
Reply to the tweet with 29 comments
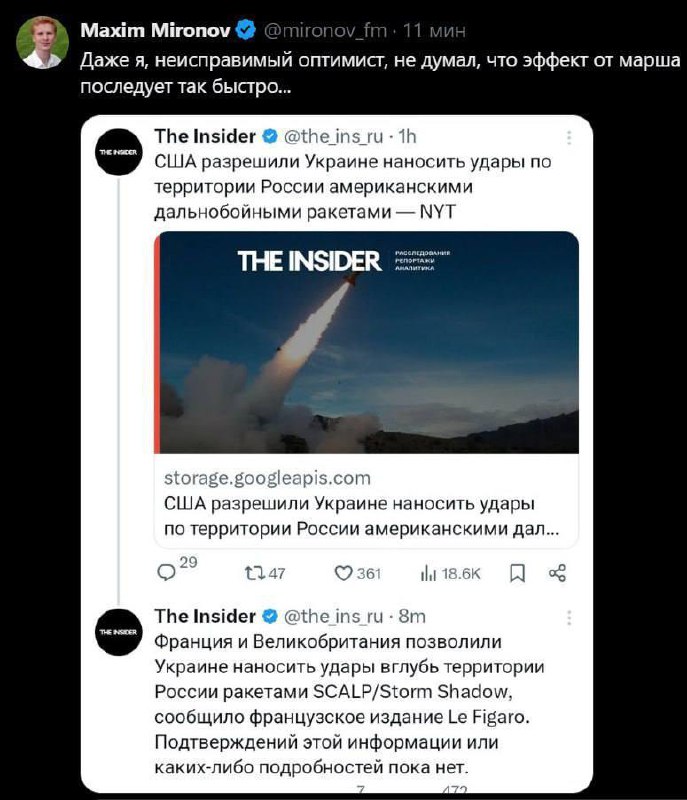coord(176,570)
